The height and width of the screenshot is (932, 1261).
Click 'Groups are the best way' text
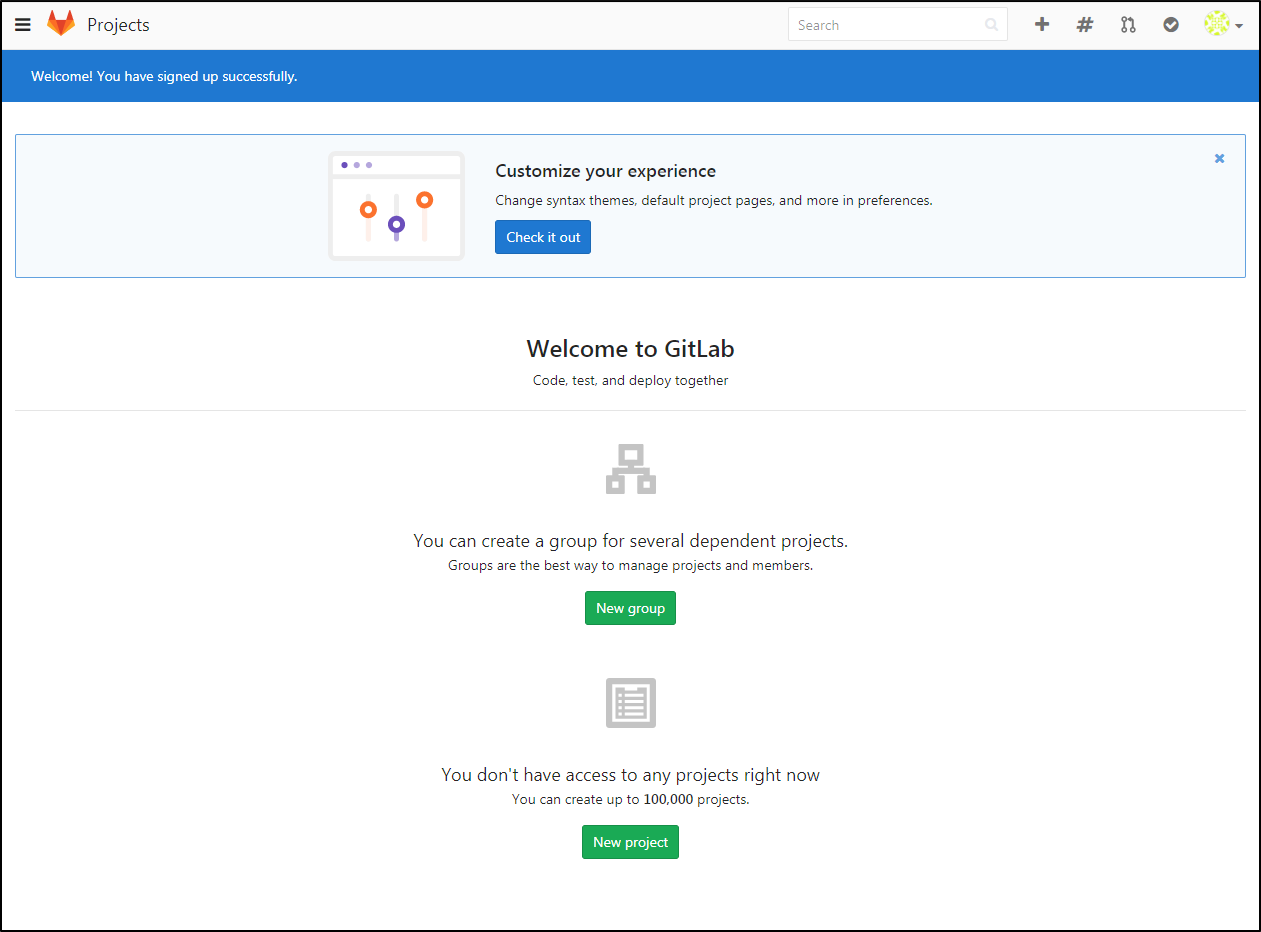pyautogui.click(x=630, y=565)
